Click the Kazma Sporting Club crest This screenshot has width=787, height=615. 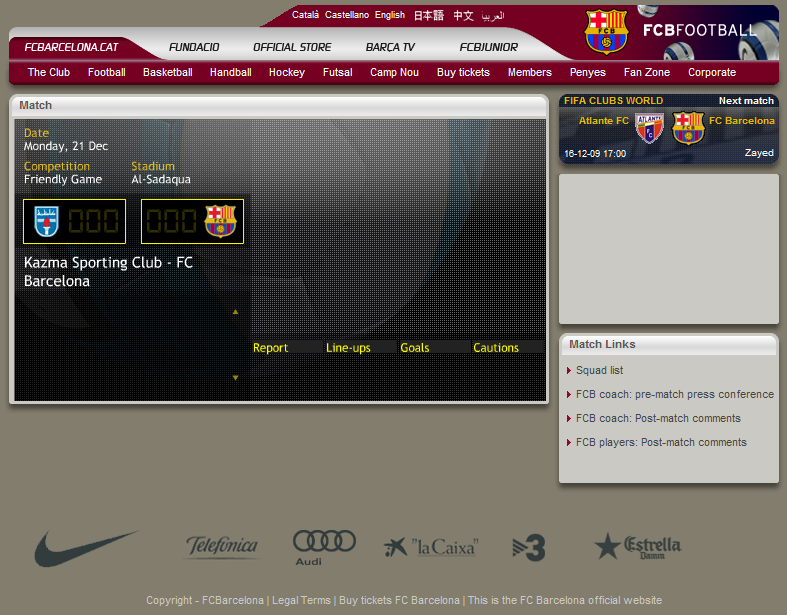(47, 221)
